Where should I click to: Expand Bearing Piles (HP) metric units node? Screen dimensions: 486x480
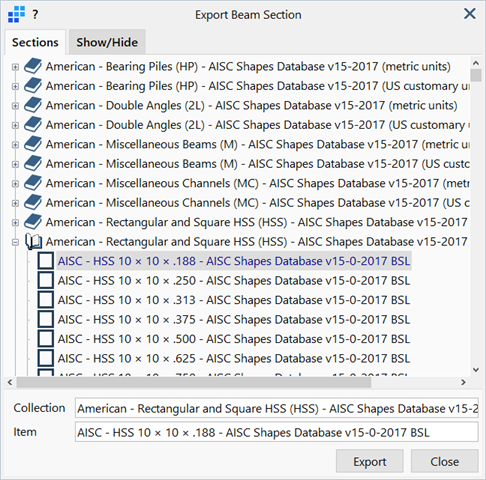tap(15, 67)
